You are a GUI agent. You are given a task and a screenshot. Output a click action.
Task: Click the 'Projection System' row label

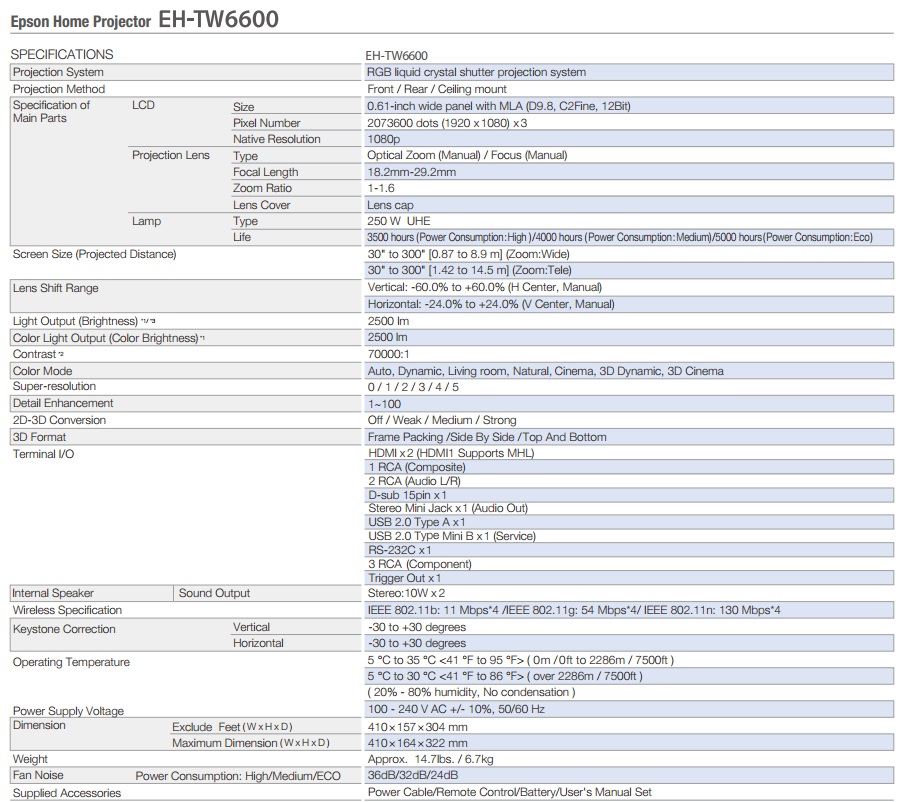[58, 72]
